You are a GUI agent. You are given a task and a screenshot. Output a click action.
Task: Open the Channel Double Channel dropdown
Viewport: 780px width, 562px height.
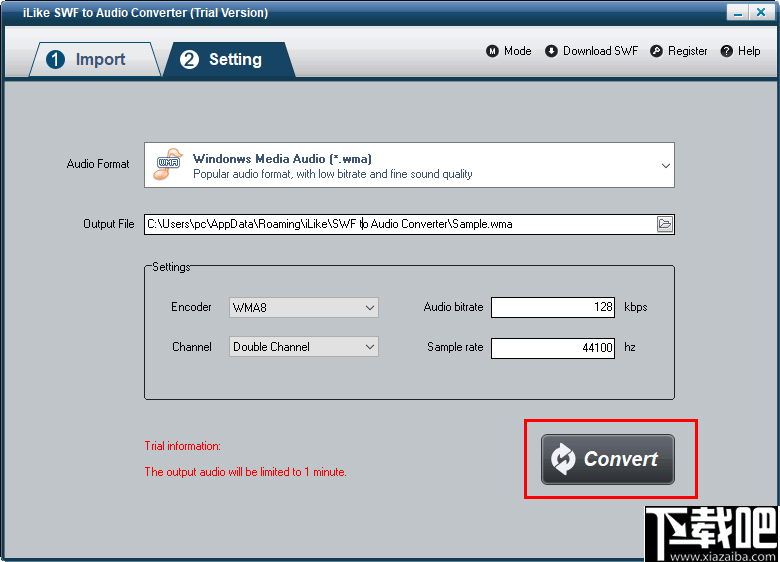303,347
